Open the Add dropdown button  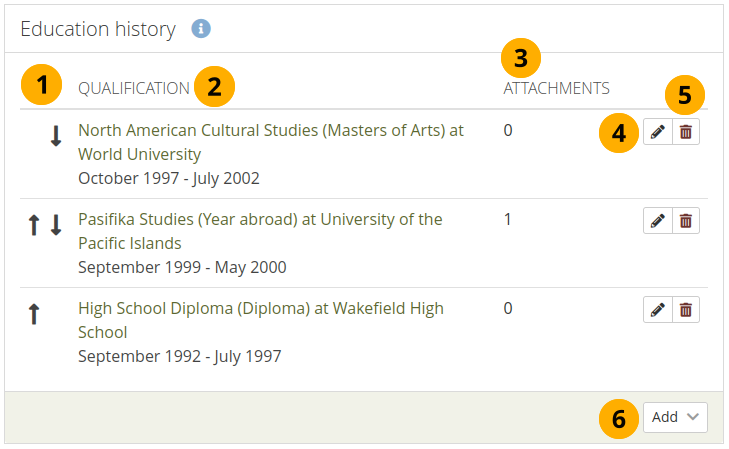pyautogui.click(x=675, y=418)
